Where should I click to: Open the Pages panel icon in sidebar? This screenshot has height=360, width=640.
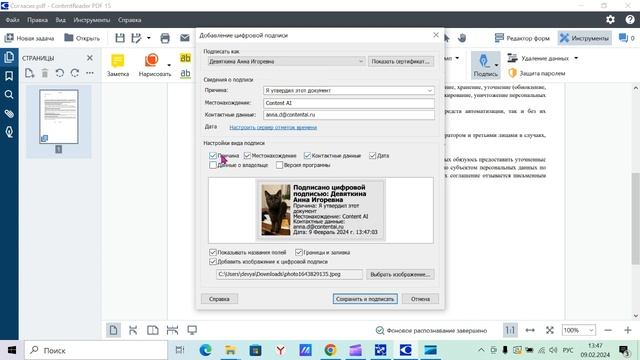[9, 57]
